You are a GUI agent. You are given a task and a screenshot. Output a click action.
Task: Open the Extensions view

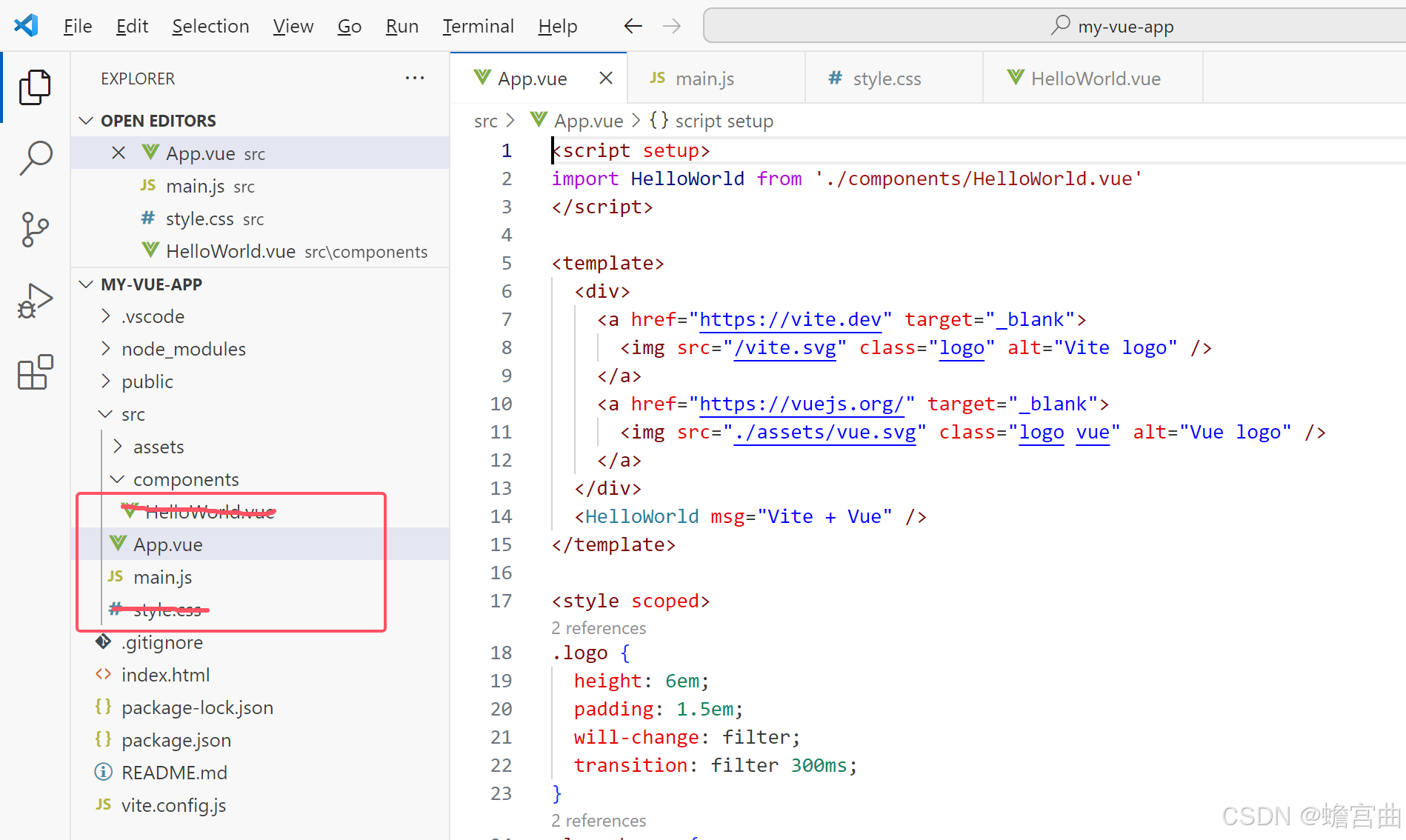click(35, 372)
